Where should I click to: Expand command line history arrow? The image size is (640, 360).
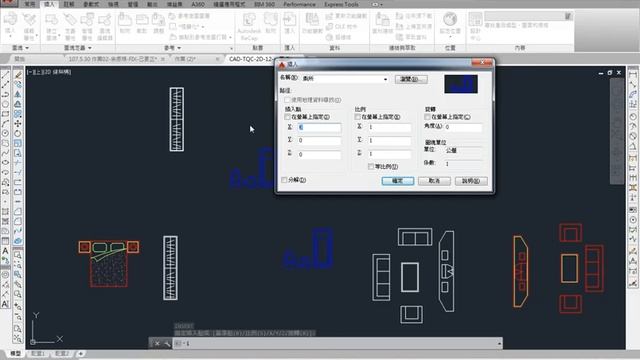[x=499, y=344]
